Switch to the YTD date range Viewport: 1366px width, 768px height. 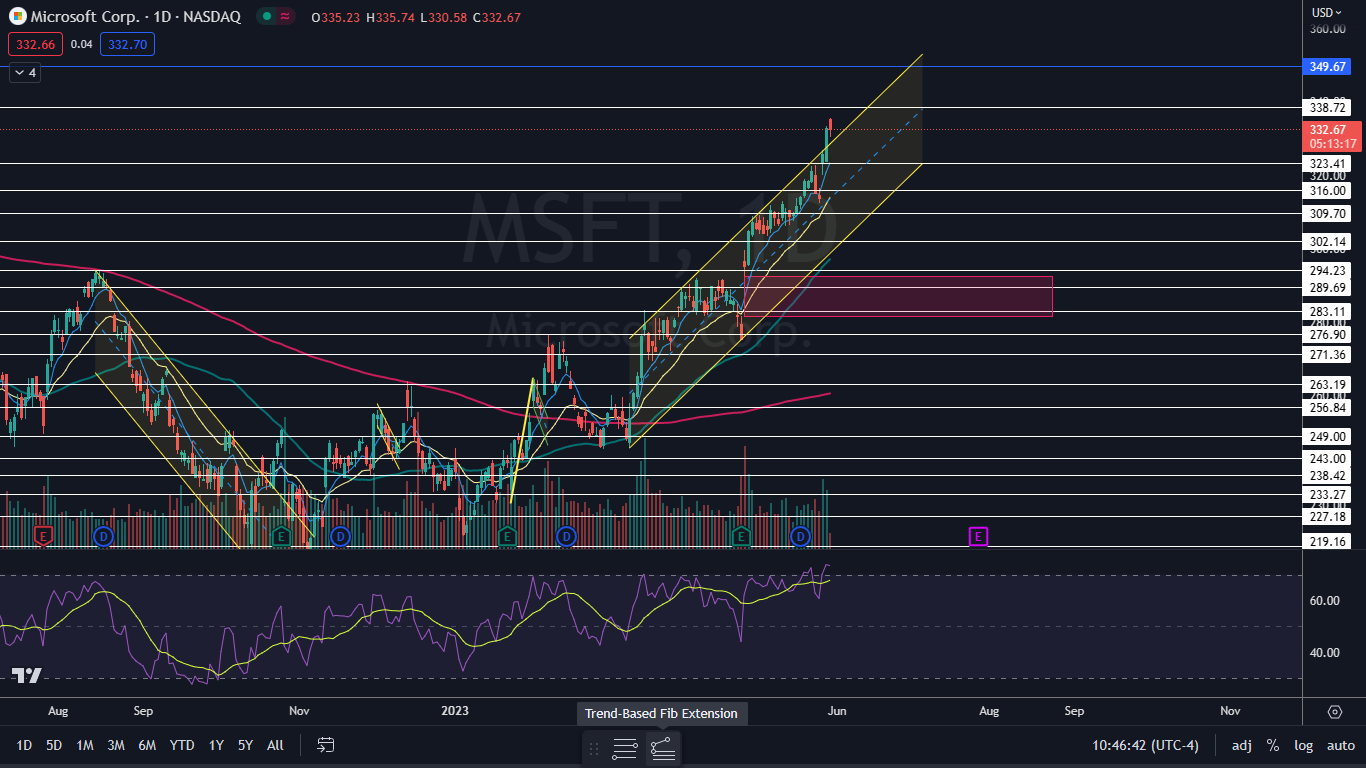click(182, 745)
